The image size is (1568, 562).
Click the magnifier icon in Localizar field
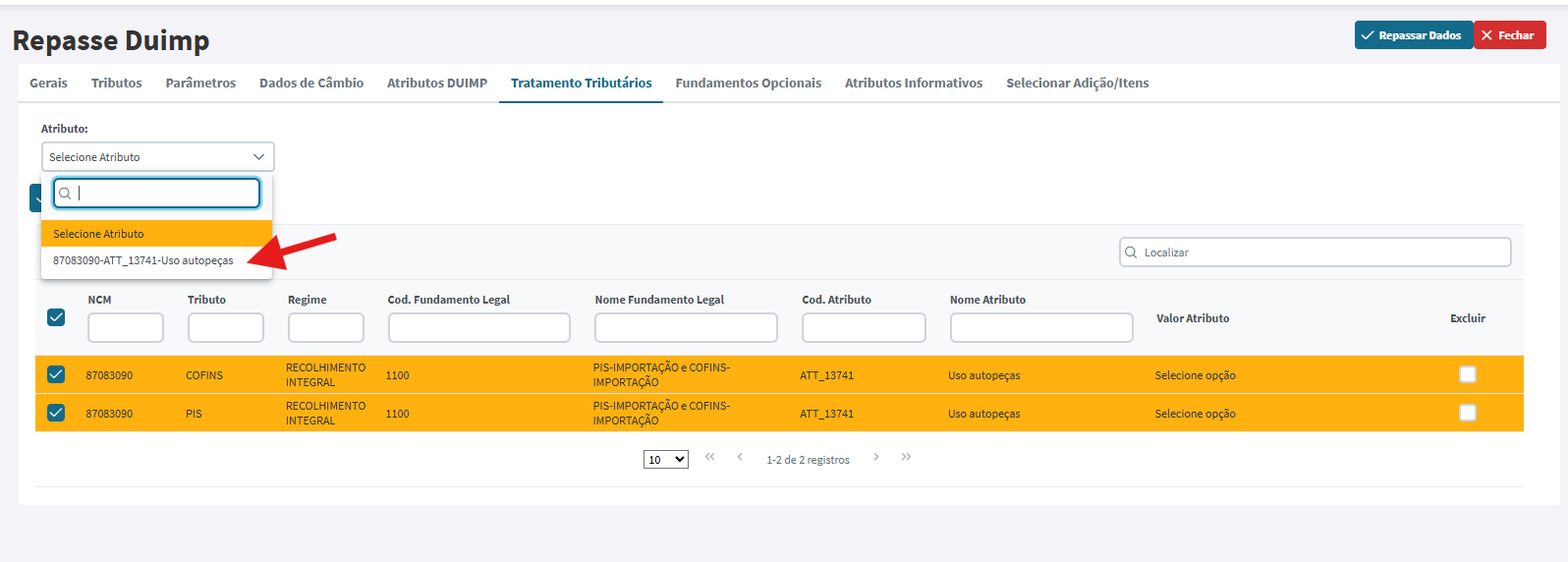point(1131,253)
